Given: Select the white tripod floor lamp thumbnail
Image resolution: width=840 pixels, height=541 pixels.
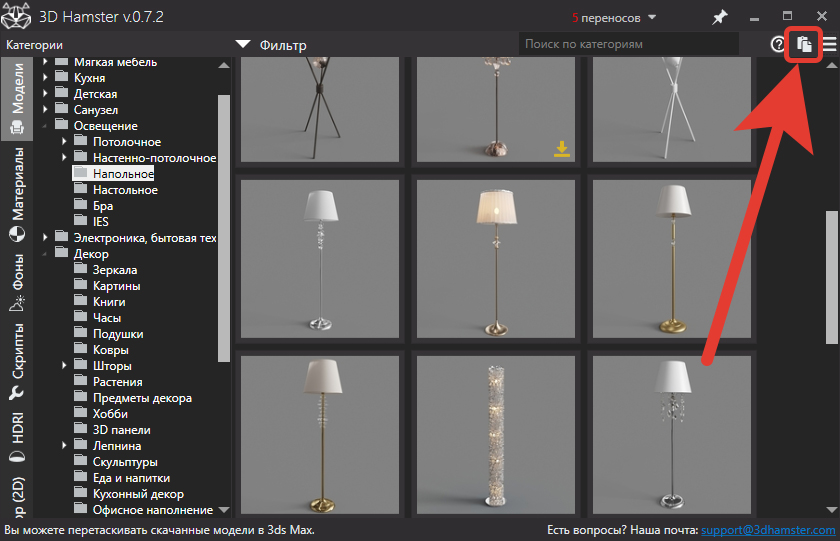Looking at the screenshot, I should point(672,109).
